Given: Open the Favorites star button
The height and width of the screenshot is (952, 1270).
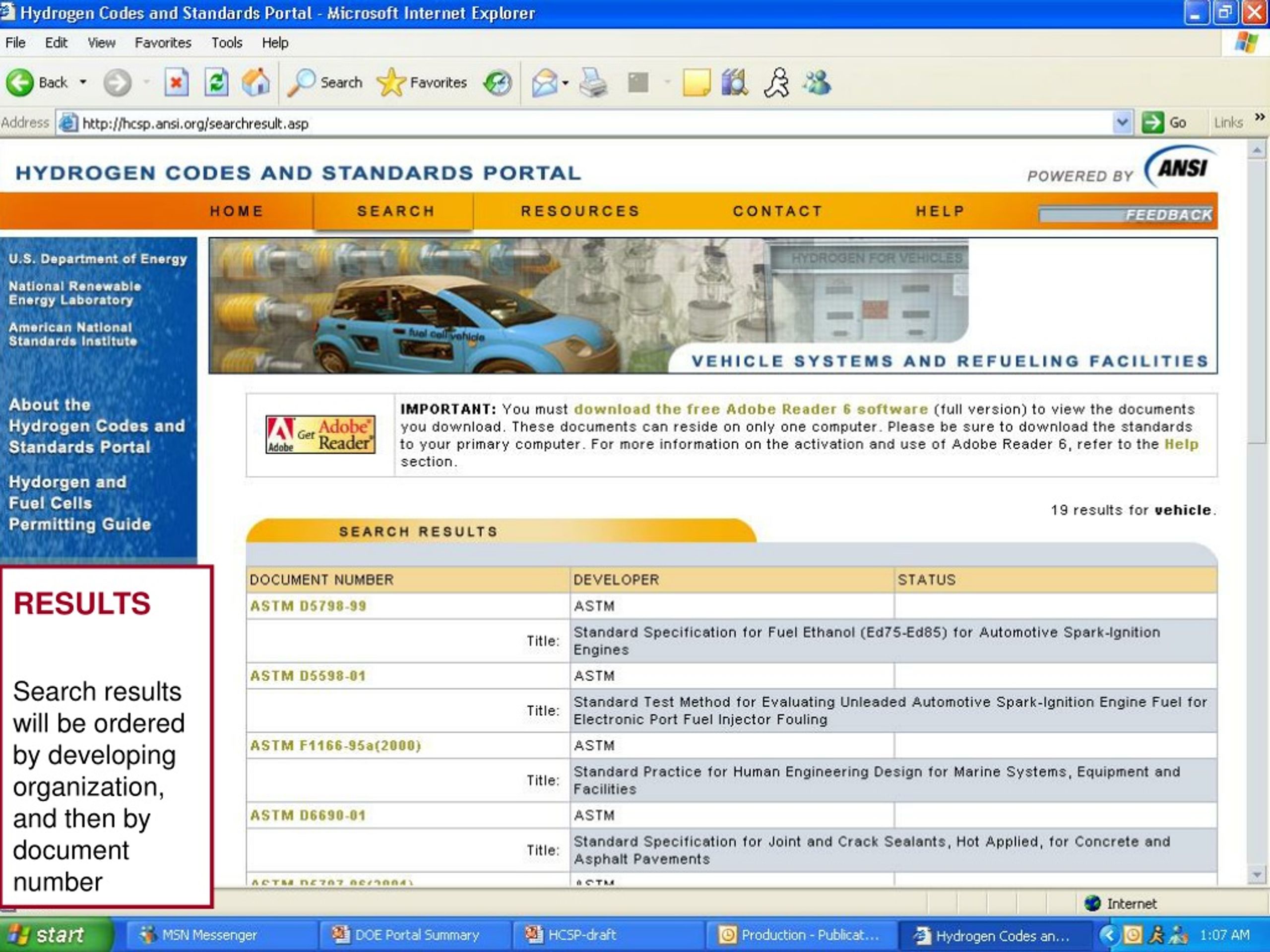Looking at the screenshot, I should 422,83.
